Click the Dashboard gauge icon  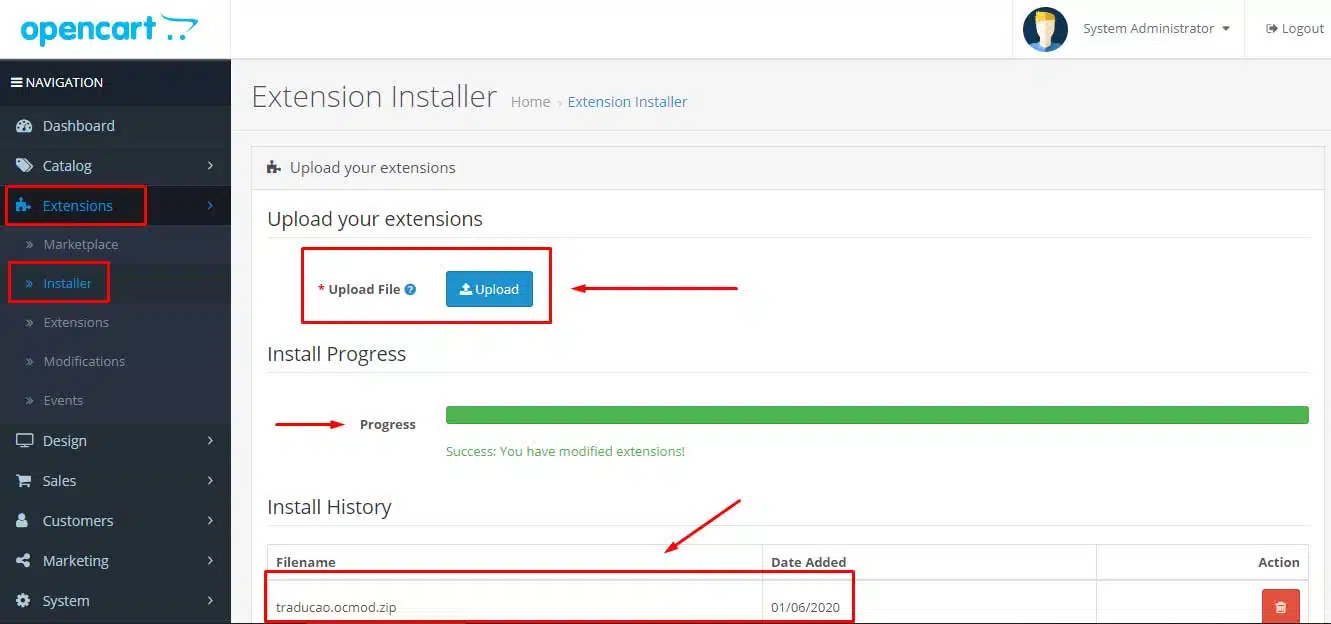[x=24, y=126]
